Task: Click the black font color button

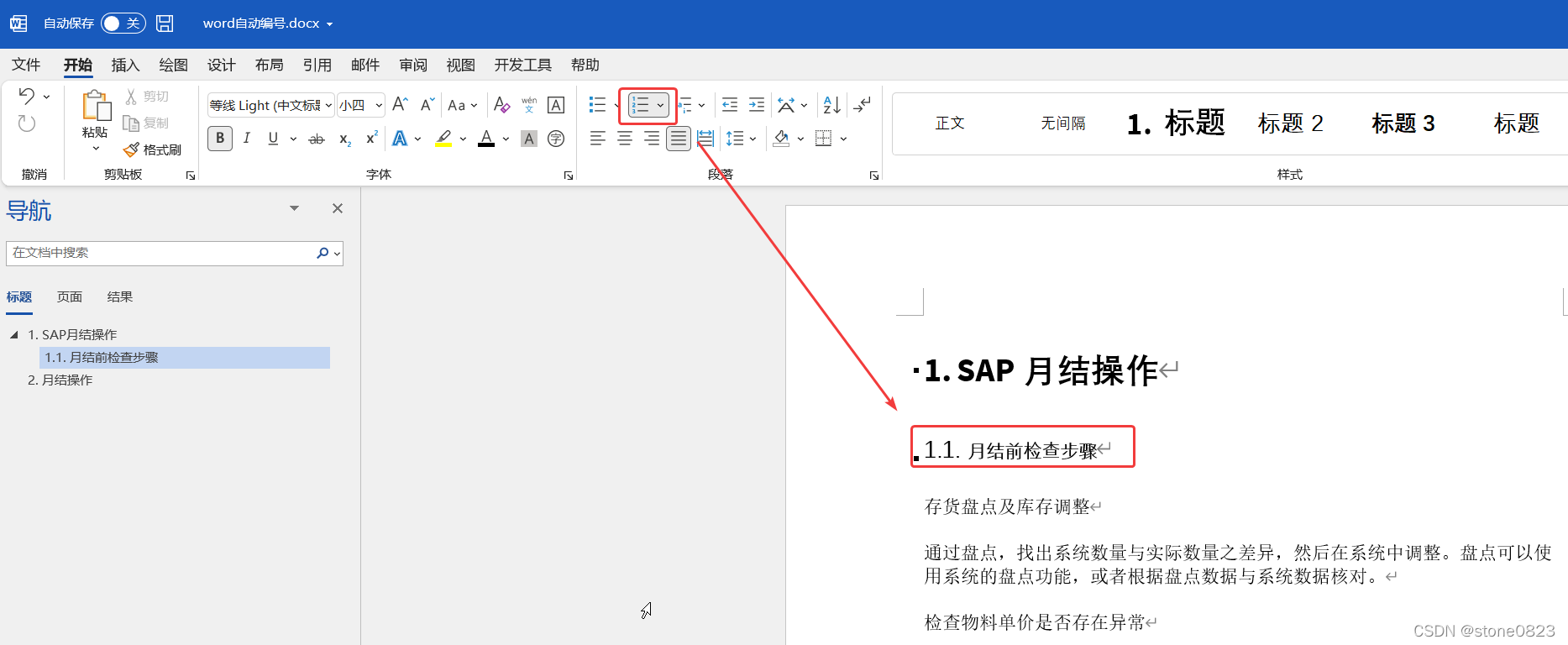Action: pos(486,139)
